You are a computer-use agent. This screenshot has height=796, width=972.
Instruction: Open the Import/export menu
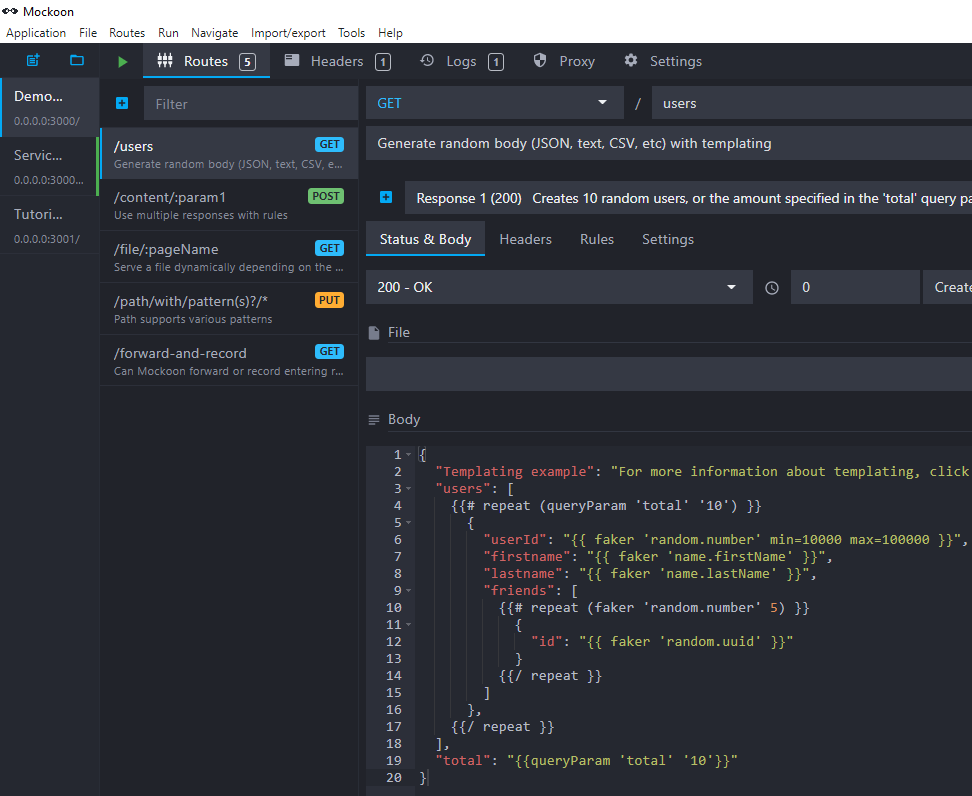coord(288,32)
